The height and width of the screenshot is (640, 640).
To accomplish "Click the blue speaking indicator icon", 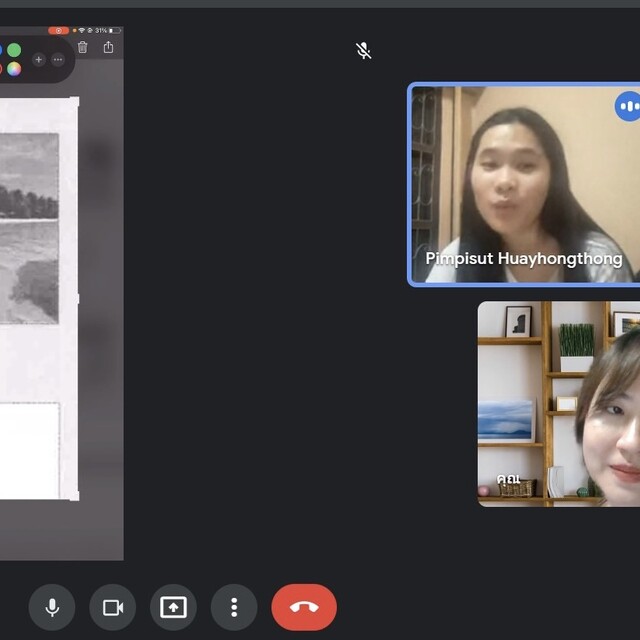I will tap(628, 106).
